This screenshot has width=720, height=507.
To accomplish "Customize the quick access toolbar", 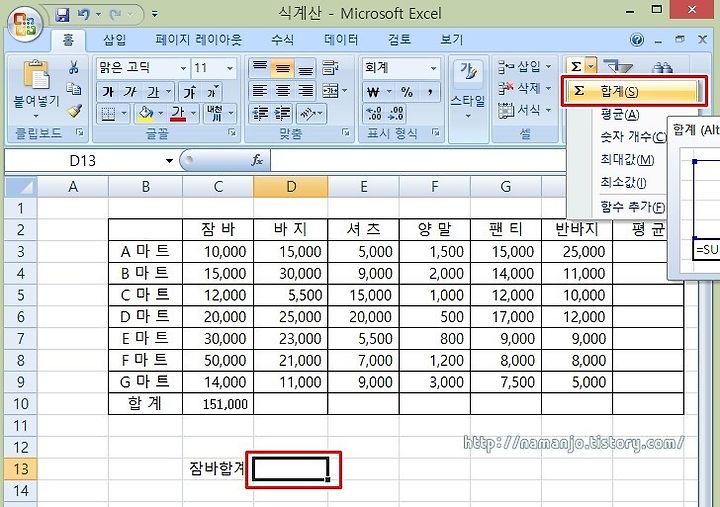I will [155, 15].
